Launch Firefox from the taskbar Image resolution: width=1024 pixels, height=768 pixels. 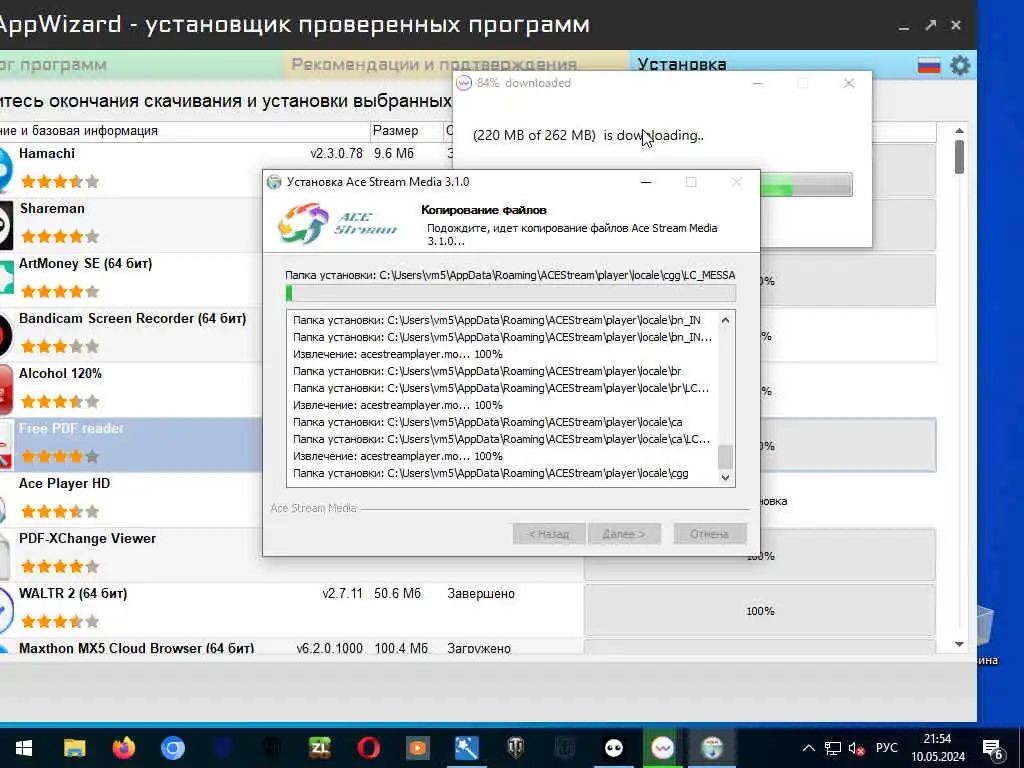(x=123, y=748)
